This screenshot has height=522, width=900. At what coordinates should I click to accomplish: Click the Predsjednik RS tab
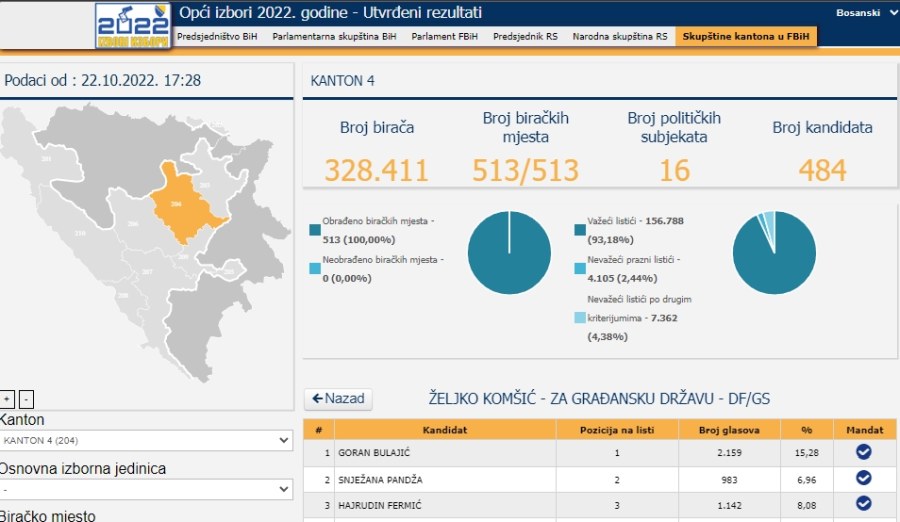tap(525, 37)
